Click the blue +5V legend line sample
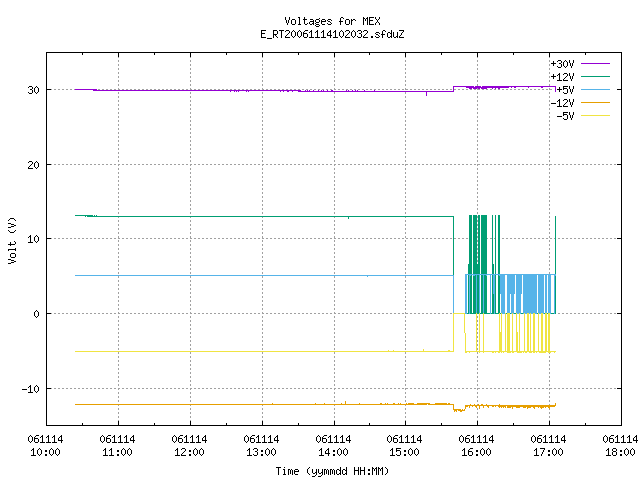The image size is (640, 480). coord(595,89)
